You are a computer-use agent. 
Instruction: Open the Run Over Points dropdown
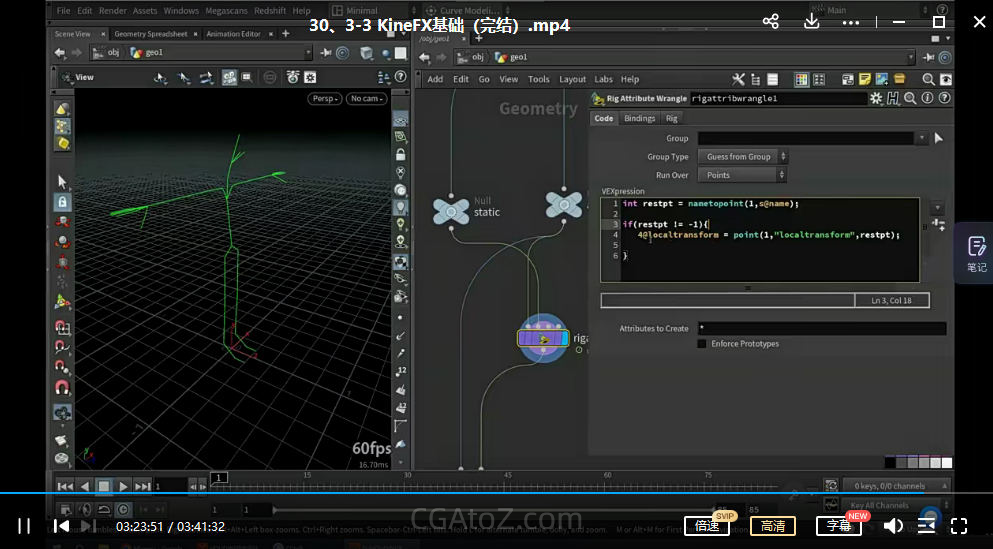point(743,175)
